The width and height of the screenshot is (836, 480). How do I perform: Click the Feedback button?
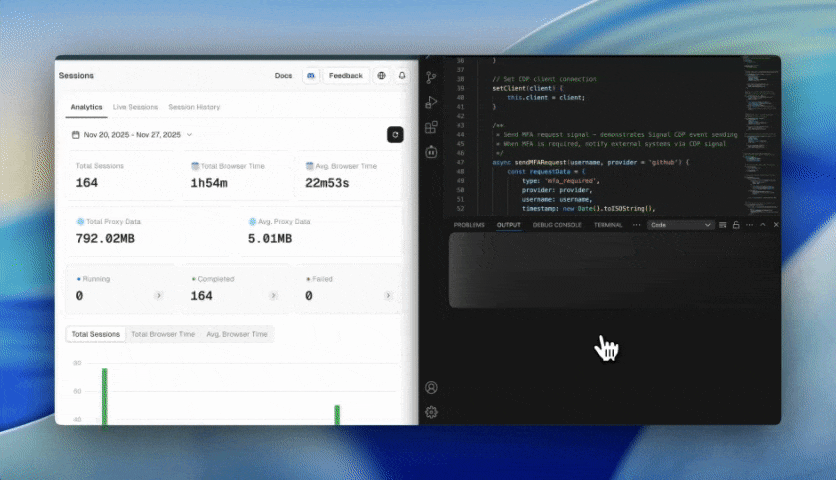pyautogui.click(x=345, y=76)
